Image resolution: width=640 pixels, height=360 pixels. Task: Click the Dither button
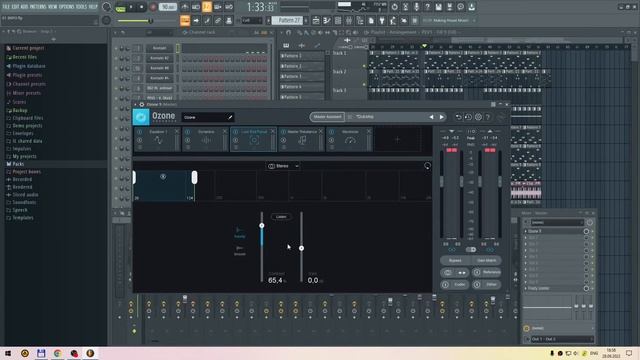(487, 284)
